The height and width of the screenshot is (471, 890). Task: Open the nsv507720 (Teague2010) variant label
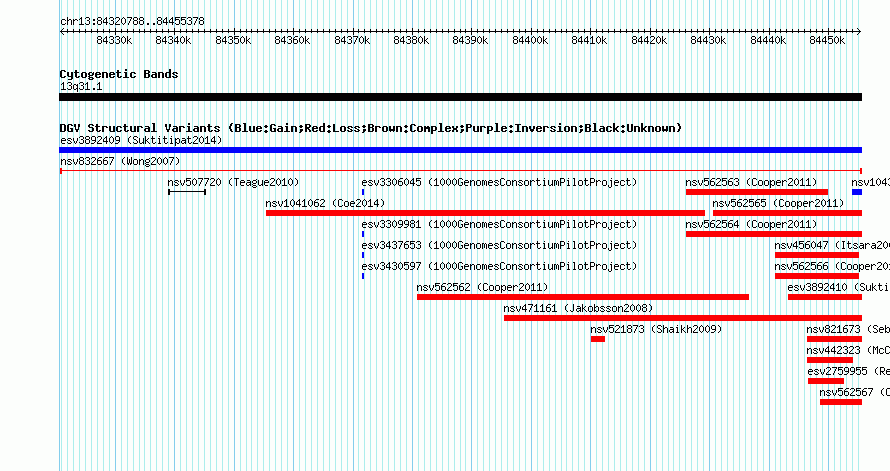pyautogui.click(x=233, y=182)
